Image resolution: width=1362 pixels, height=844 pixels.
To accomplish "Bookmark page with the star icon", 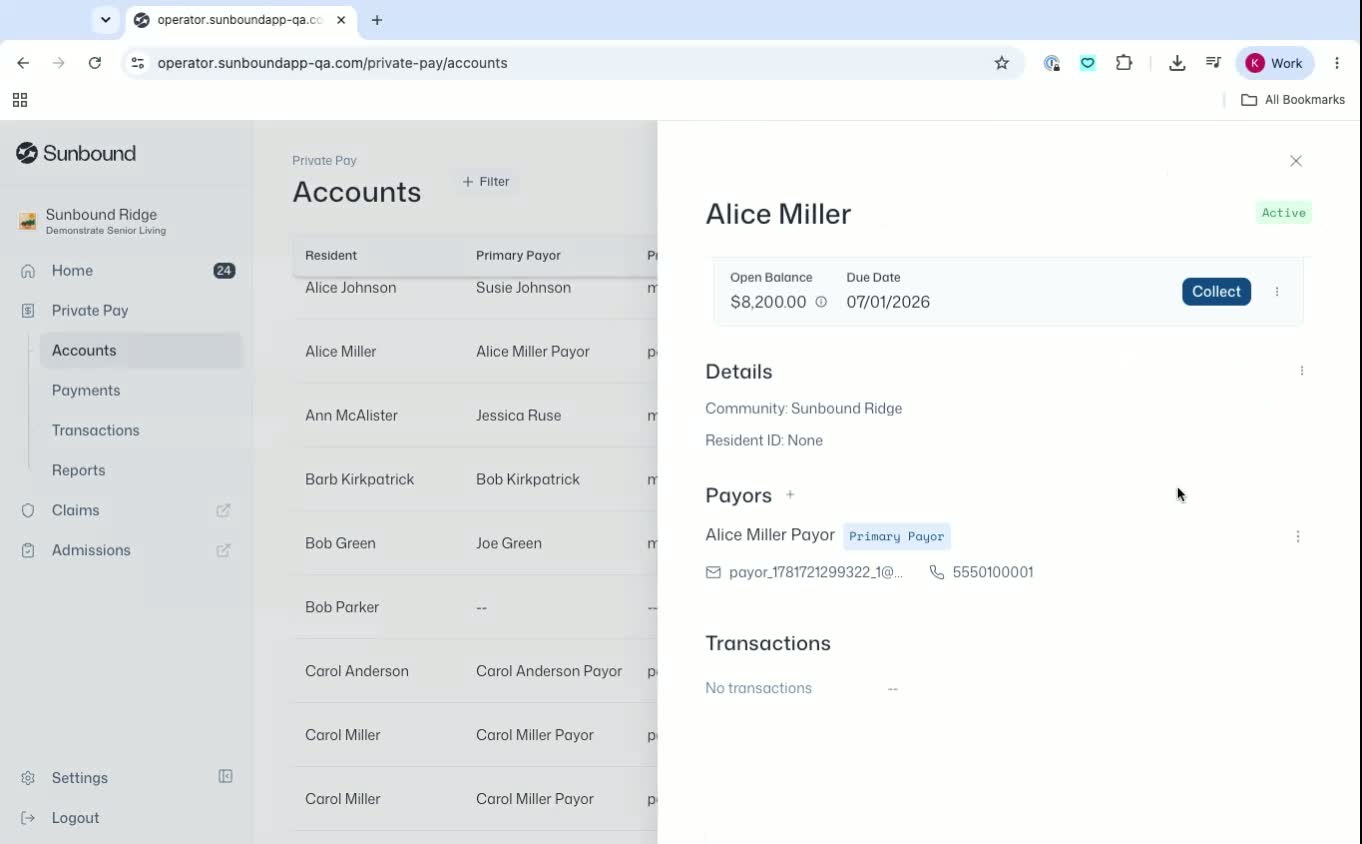I will (1002, 63).
